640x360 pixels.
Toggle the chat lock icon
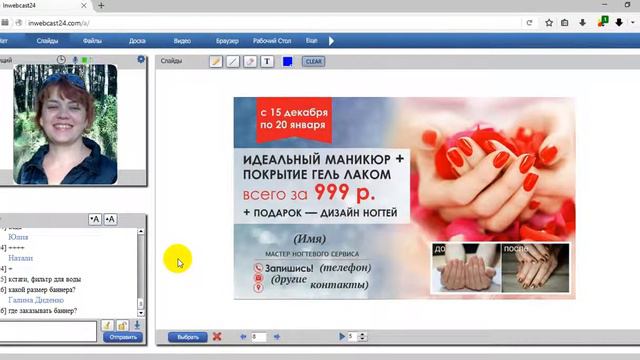pyautogui.click(x=122, y=325)
